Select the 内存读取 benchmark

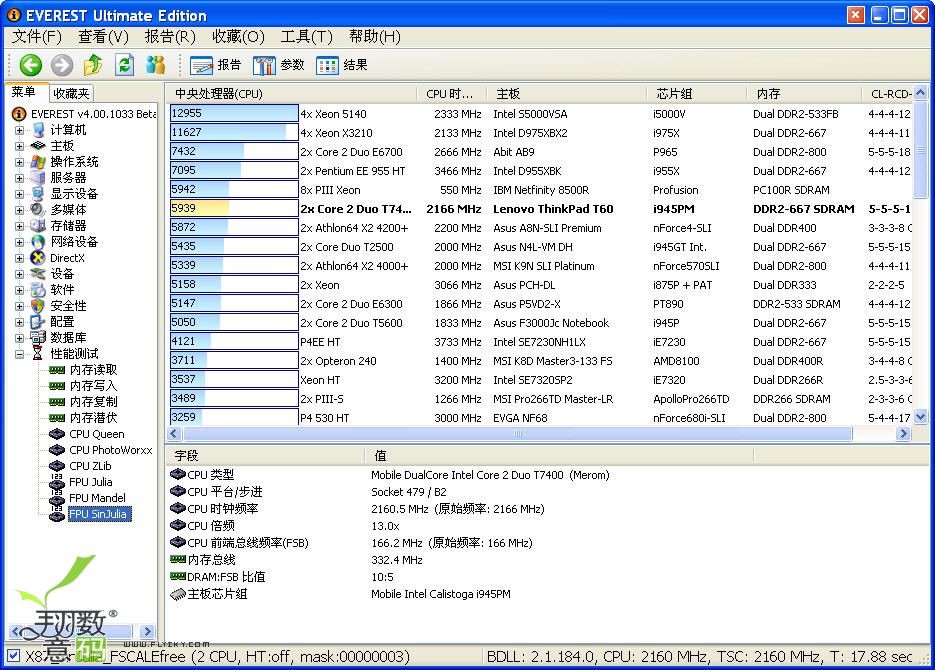click(93, 370)
